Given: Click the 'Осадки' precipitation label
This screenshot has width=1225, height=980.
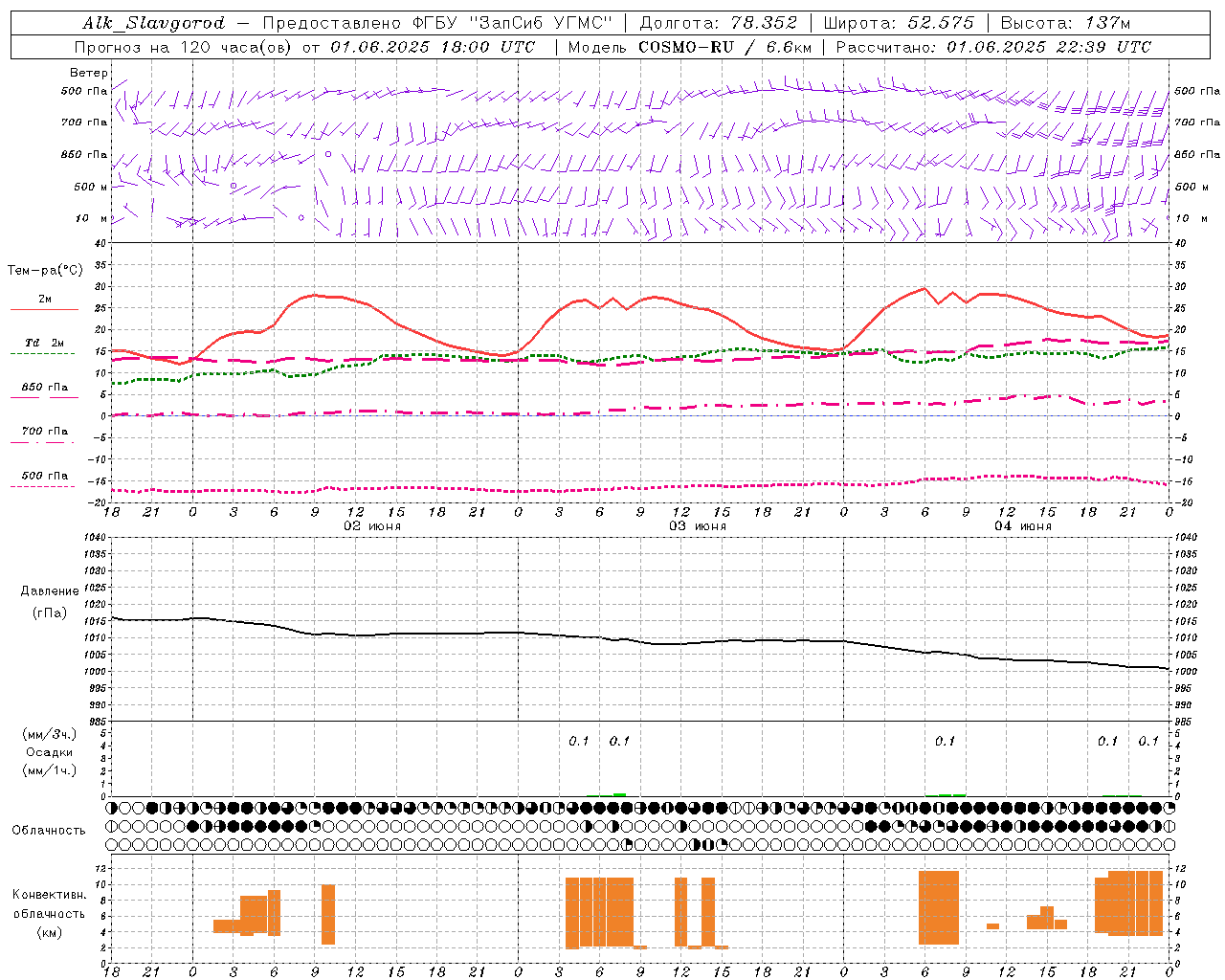Looking at the screenshot, I should [50, 752].
